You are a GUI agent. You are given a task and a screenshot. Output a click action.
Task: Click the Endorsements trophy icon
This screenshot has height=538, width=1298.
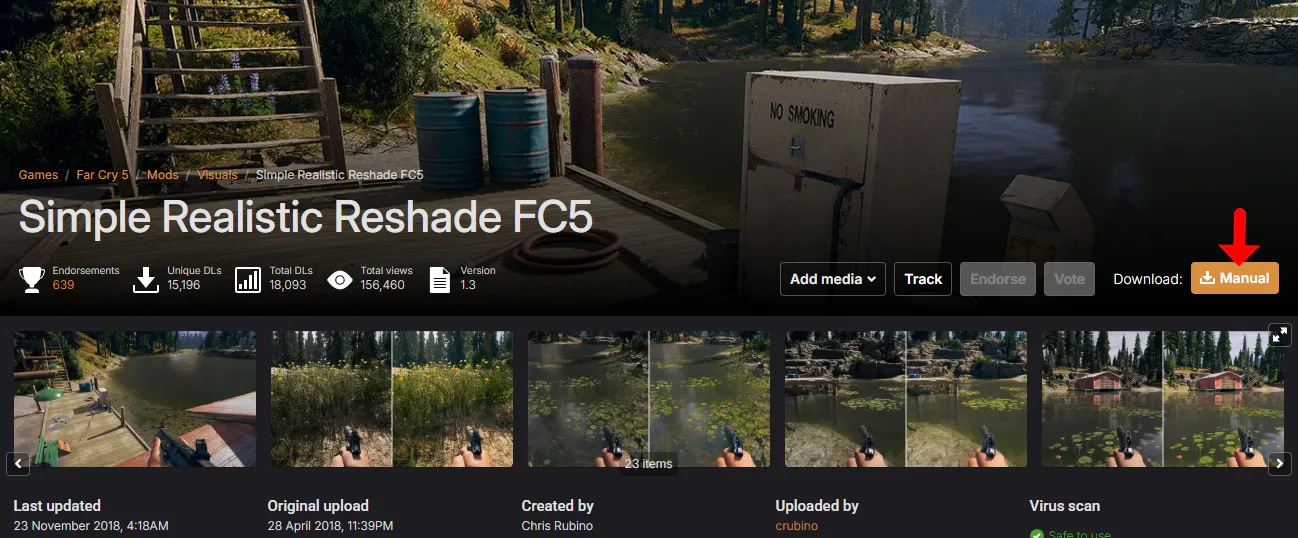(32, 279)
